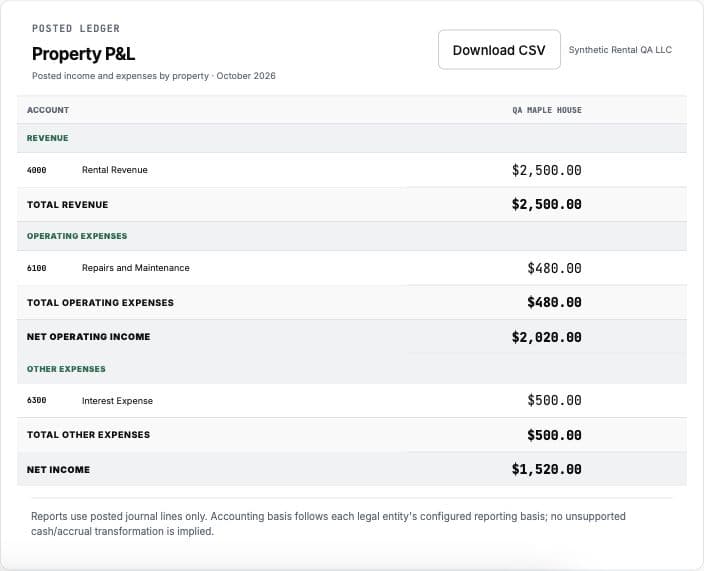
Task: Click the TOTAL OTHER EXPENSES label
Action: click(x=88, y=435)
